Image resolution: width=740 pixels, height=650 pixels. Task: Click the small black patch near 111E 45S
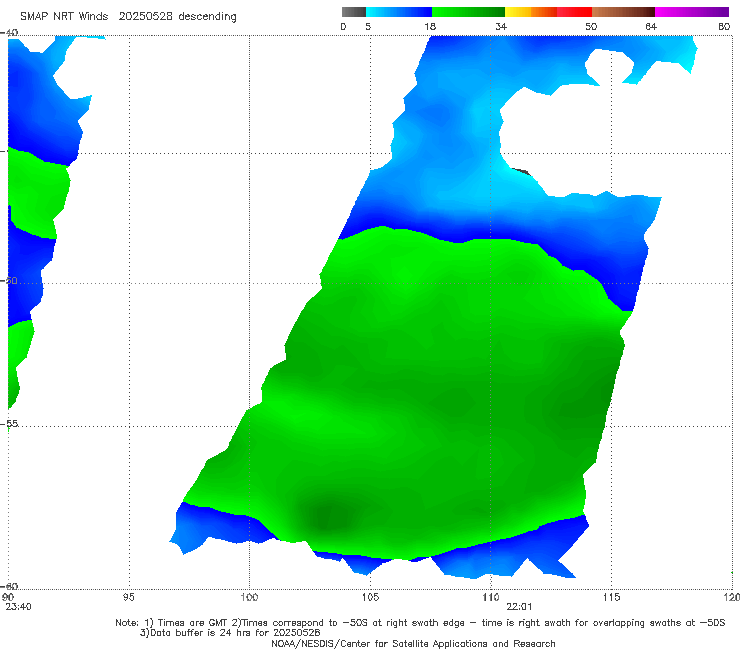coord(522,171)
